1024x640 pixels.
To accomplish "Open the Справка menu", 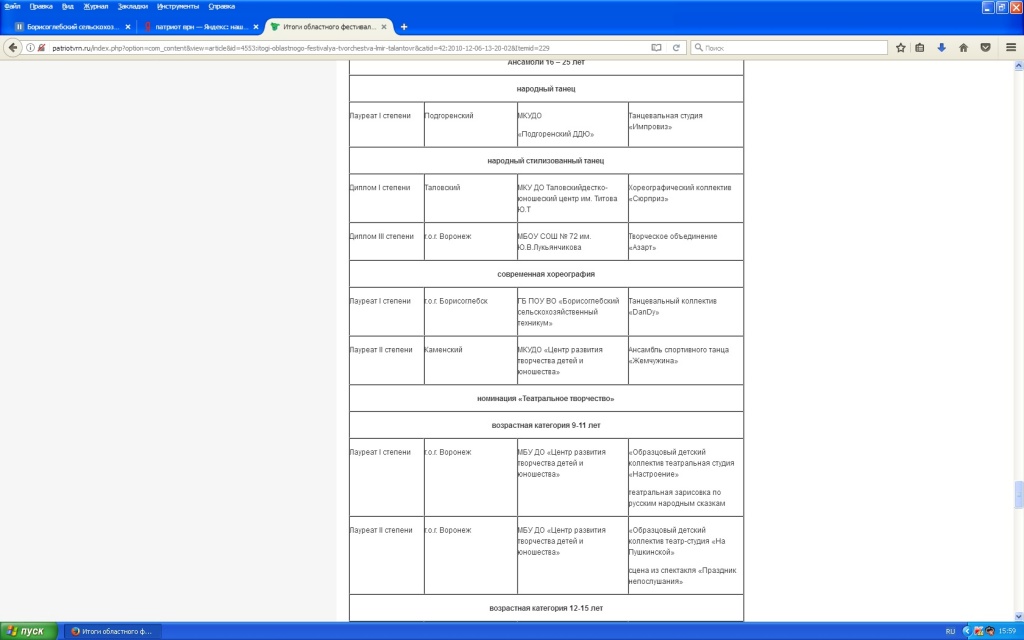I will coord(221,7).
